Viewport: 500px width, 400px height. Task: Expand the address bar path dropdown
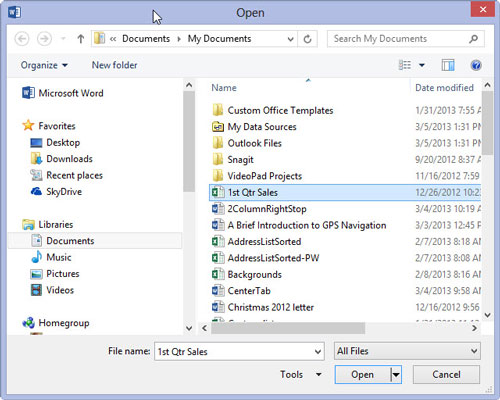click(290, 39)
